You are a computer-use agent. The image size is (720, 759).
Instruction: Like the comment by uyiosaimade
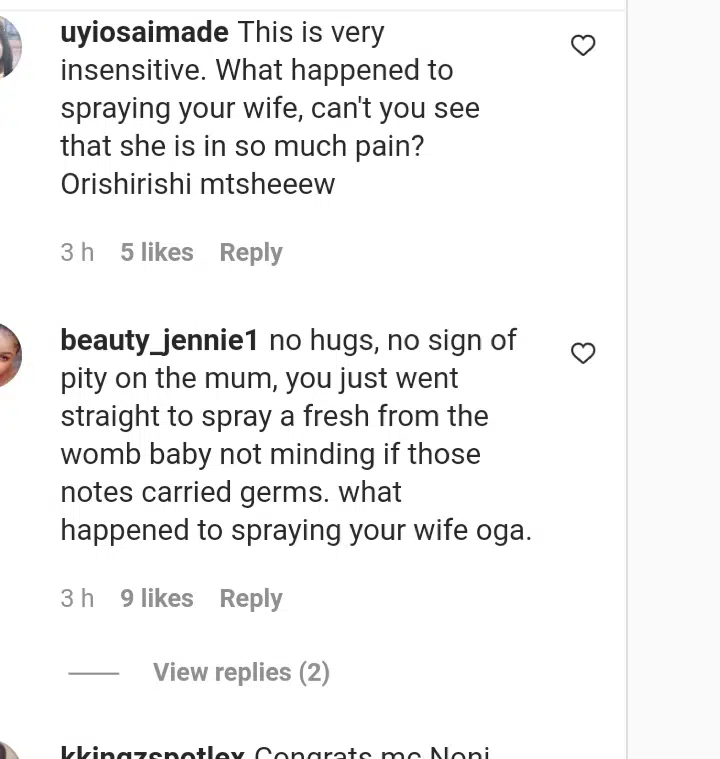(x=583, y=45)
